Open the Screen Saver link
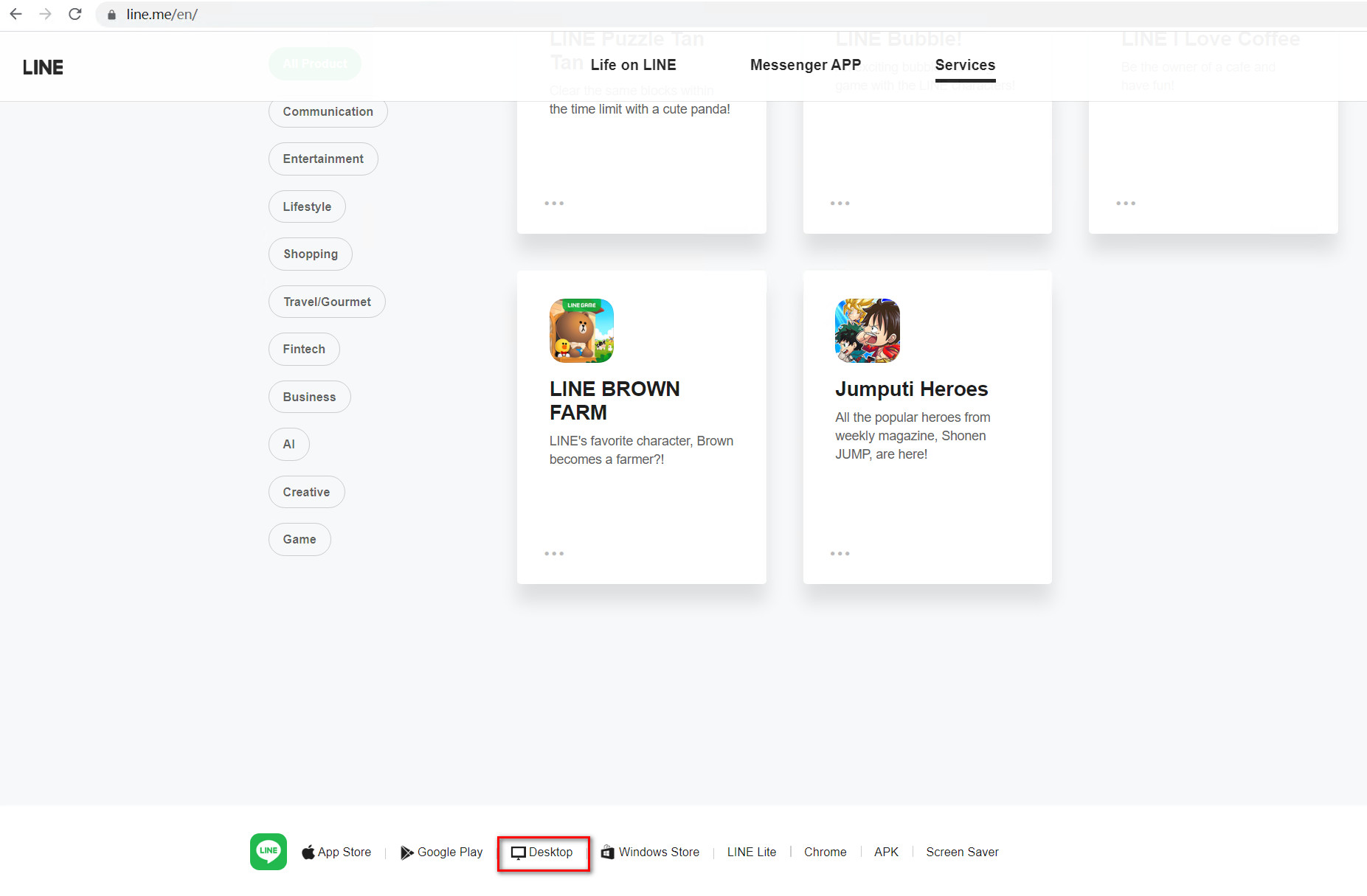1367x896 pixels. click(962, 852)
